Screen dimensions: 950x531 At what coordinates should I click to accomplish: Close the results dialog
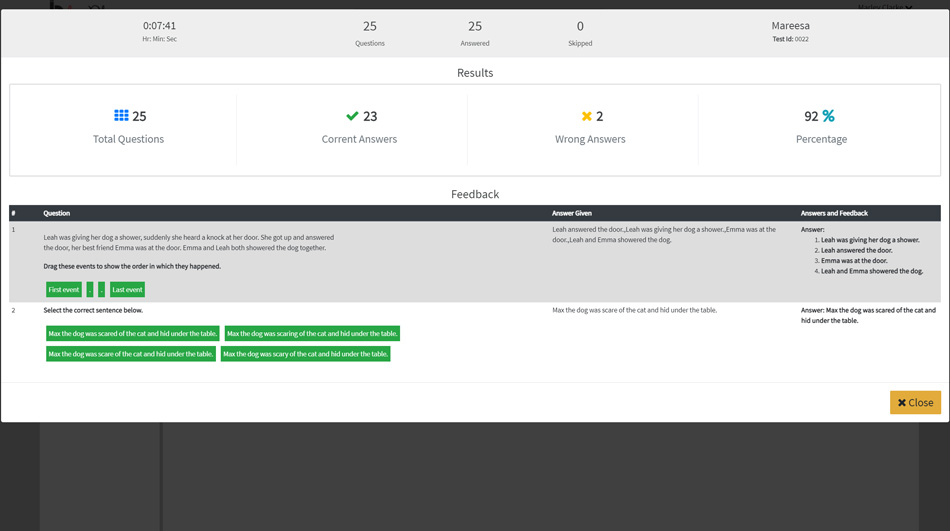tap(915, 402)
